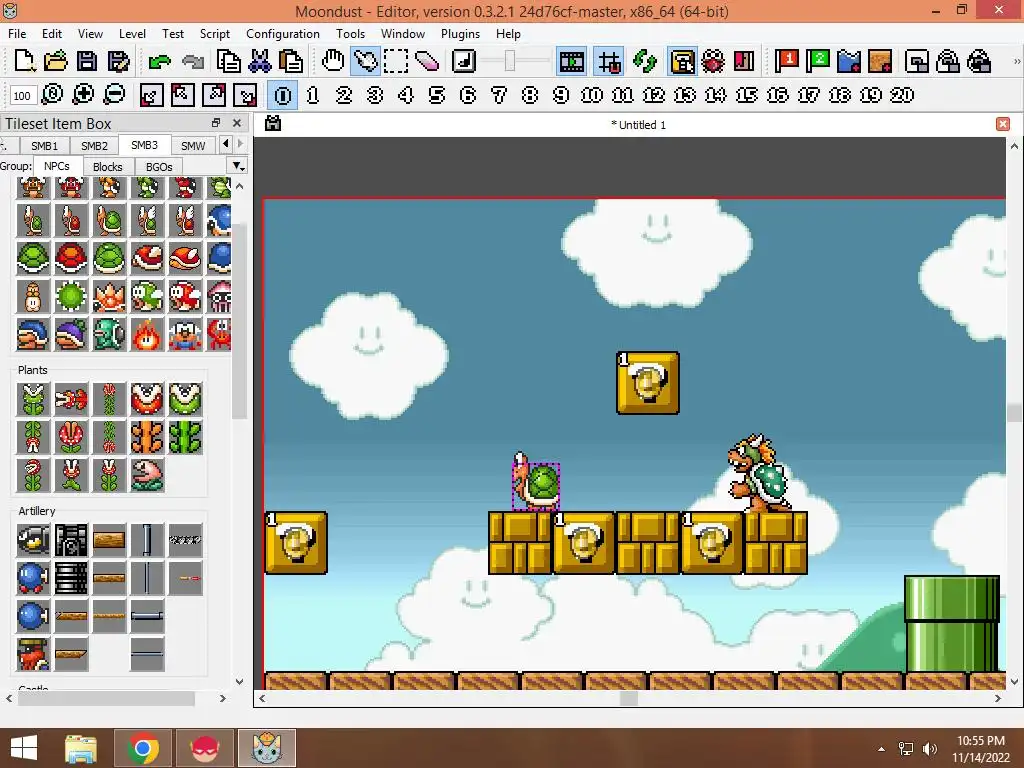Image resolution: width=1024 pixels, height=768 pixels.
Task: Float the Tileset Item Box panel
Action: coord(216,123)
